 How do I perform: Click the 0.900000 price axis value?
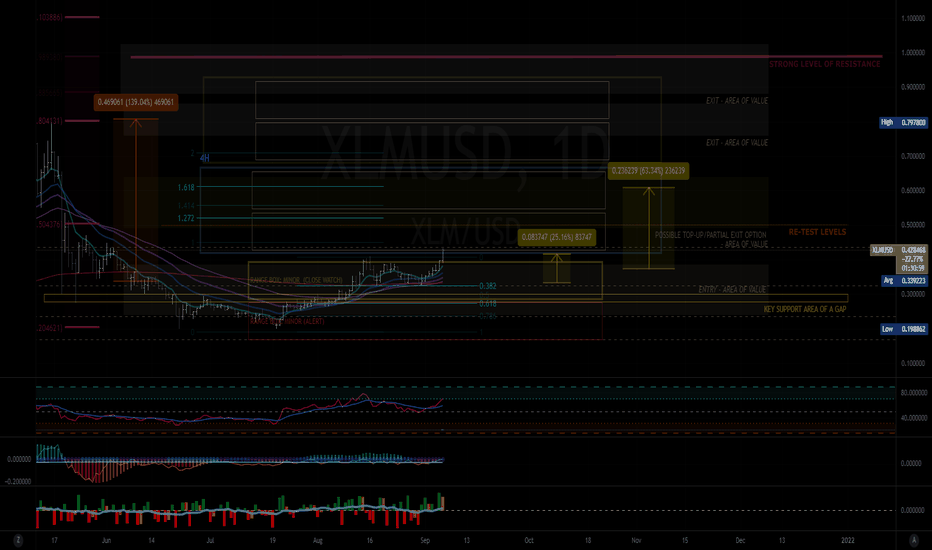pos(913,87)
